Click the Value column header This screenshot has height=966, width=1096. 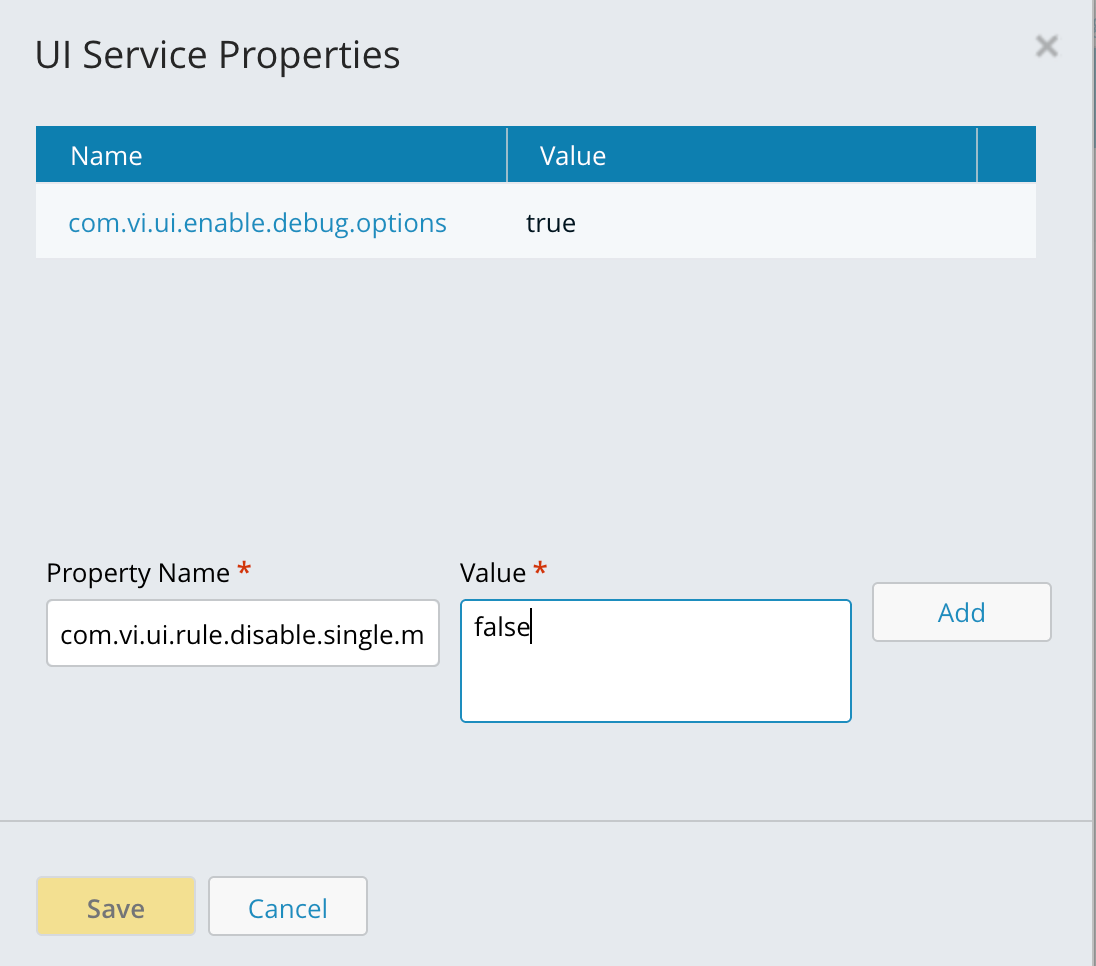573,156
